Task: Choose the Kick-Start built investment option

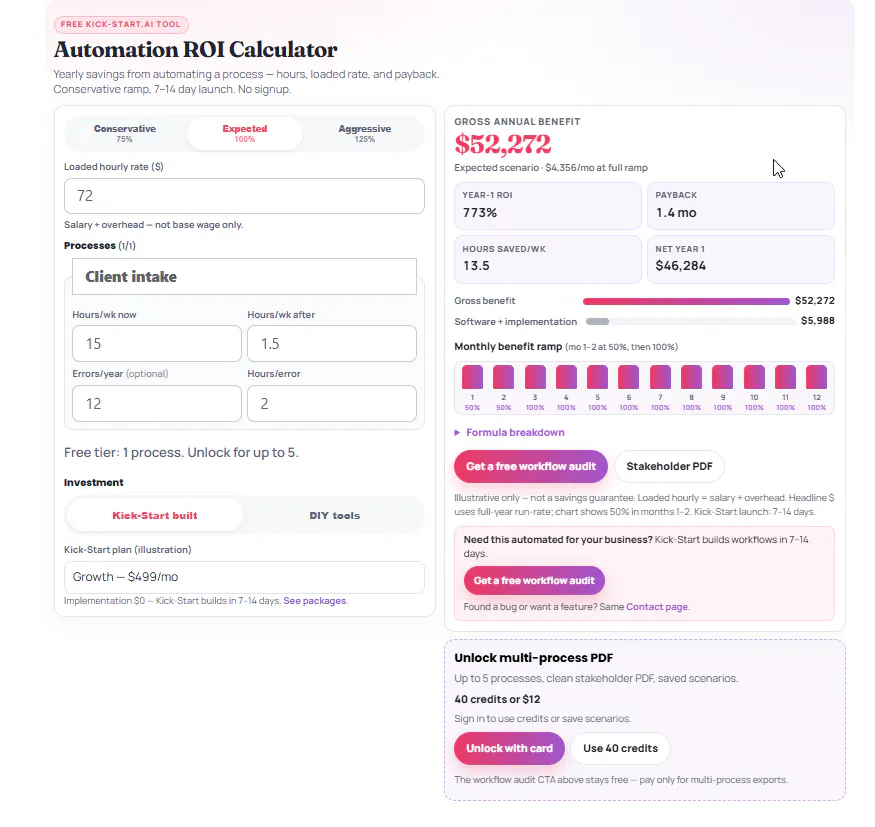Action: (155, 515)
